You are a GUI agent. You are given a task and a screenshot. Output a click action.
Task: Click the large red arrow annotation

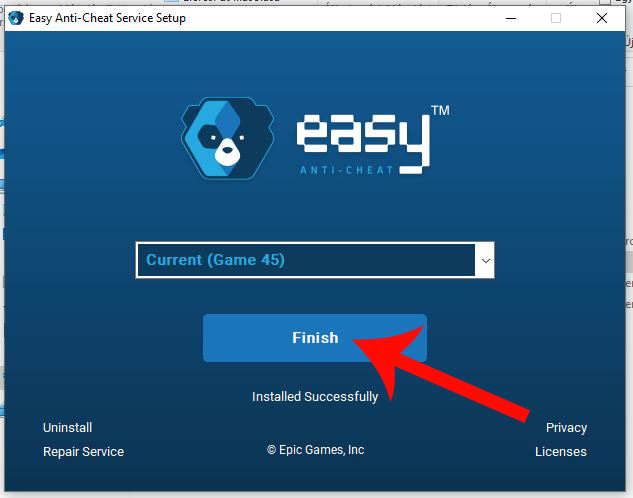pos(440,371)
